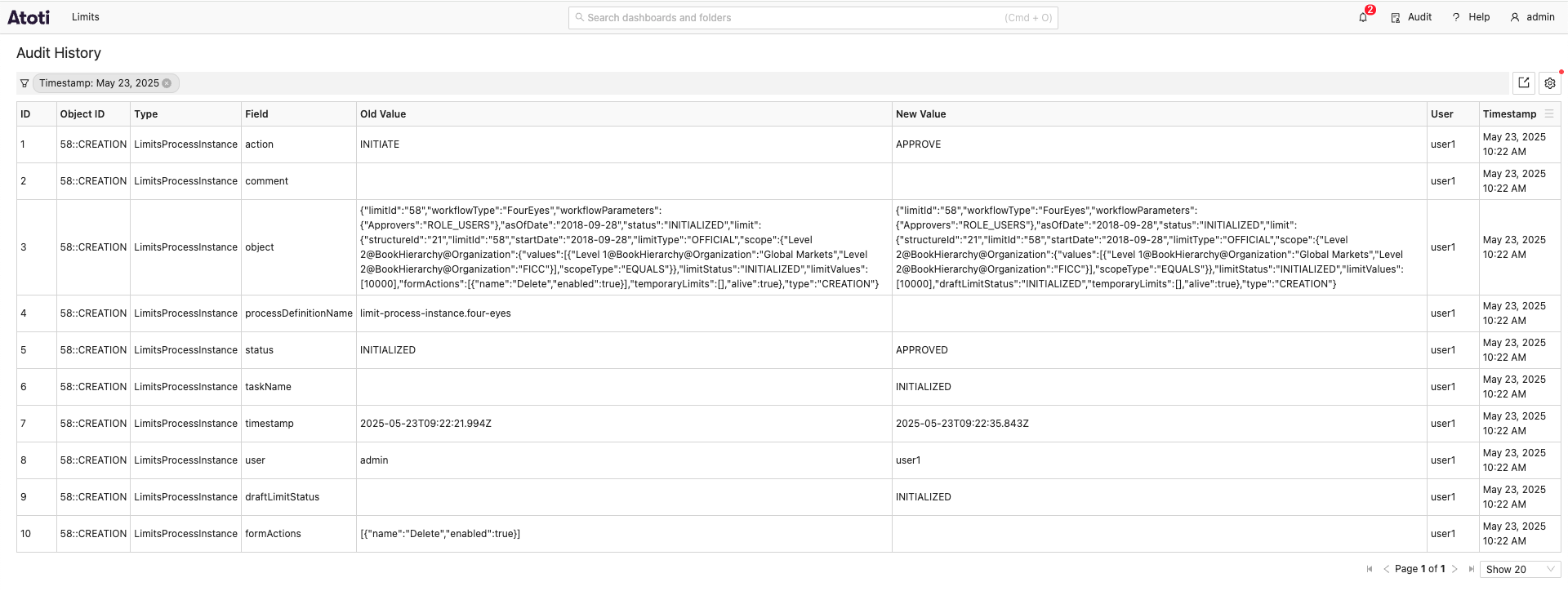The width and height of the screenshot is (1568, 591).
Task: Open the table settings gear
Action: 1549,83
